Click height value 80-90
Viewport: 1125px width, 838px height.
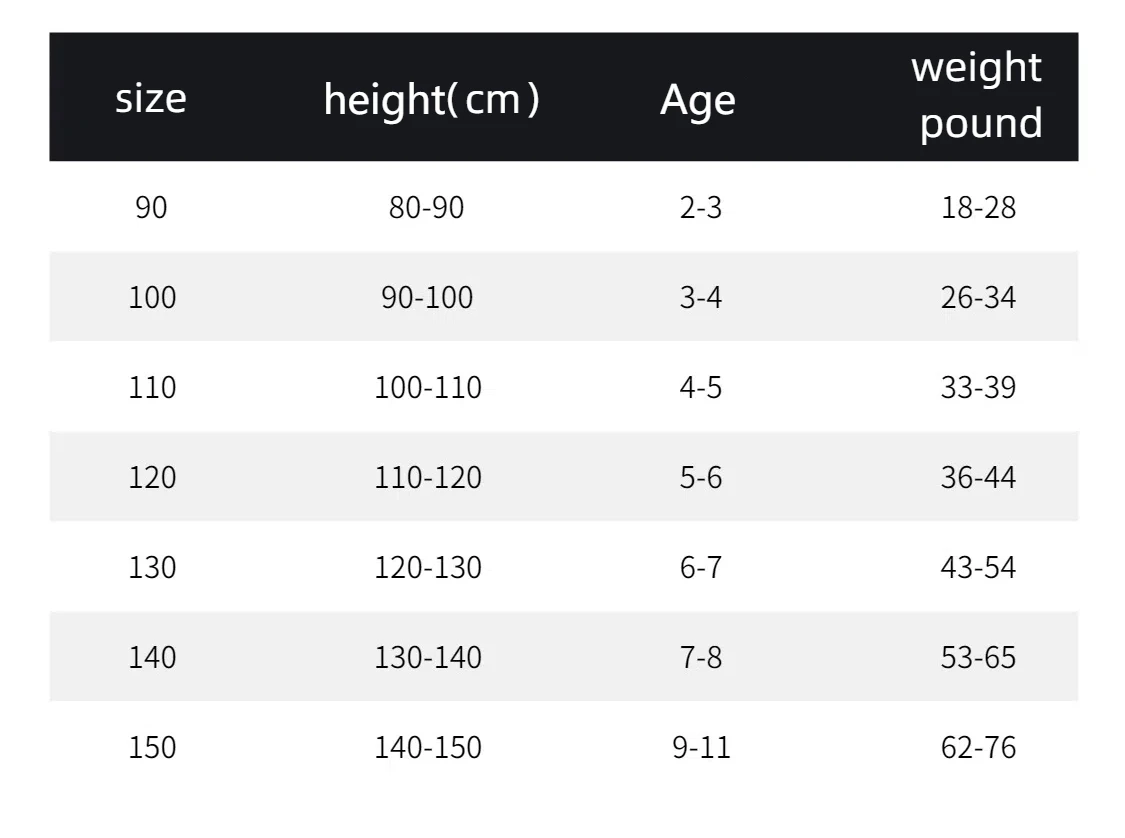pos(427,207)
